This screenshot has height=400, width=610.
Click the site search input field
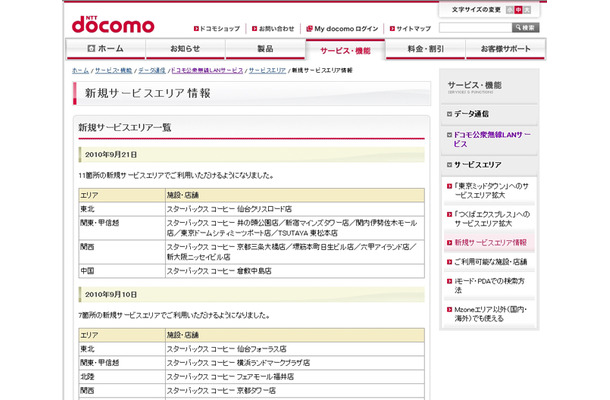point(475,28)
